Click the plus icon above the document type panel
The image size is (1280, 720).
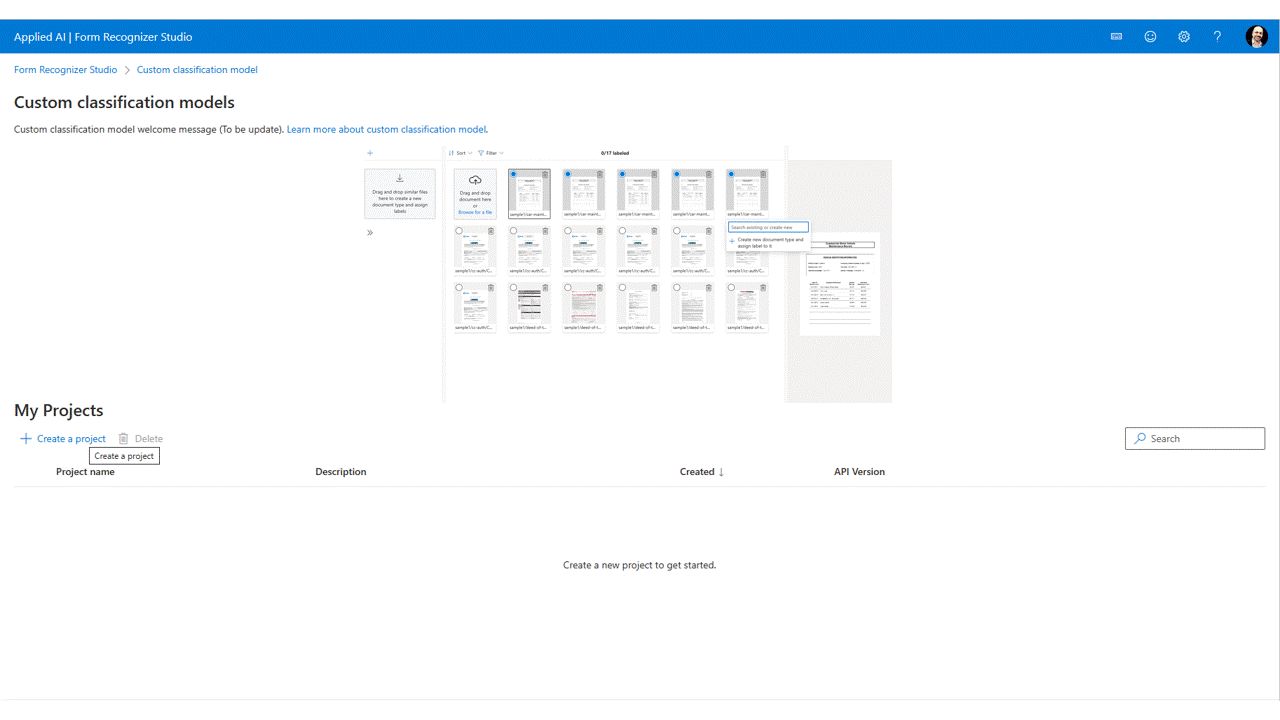tap(369, 152)
